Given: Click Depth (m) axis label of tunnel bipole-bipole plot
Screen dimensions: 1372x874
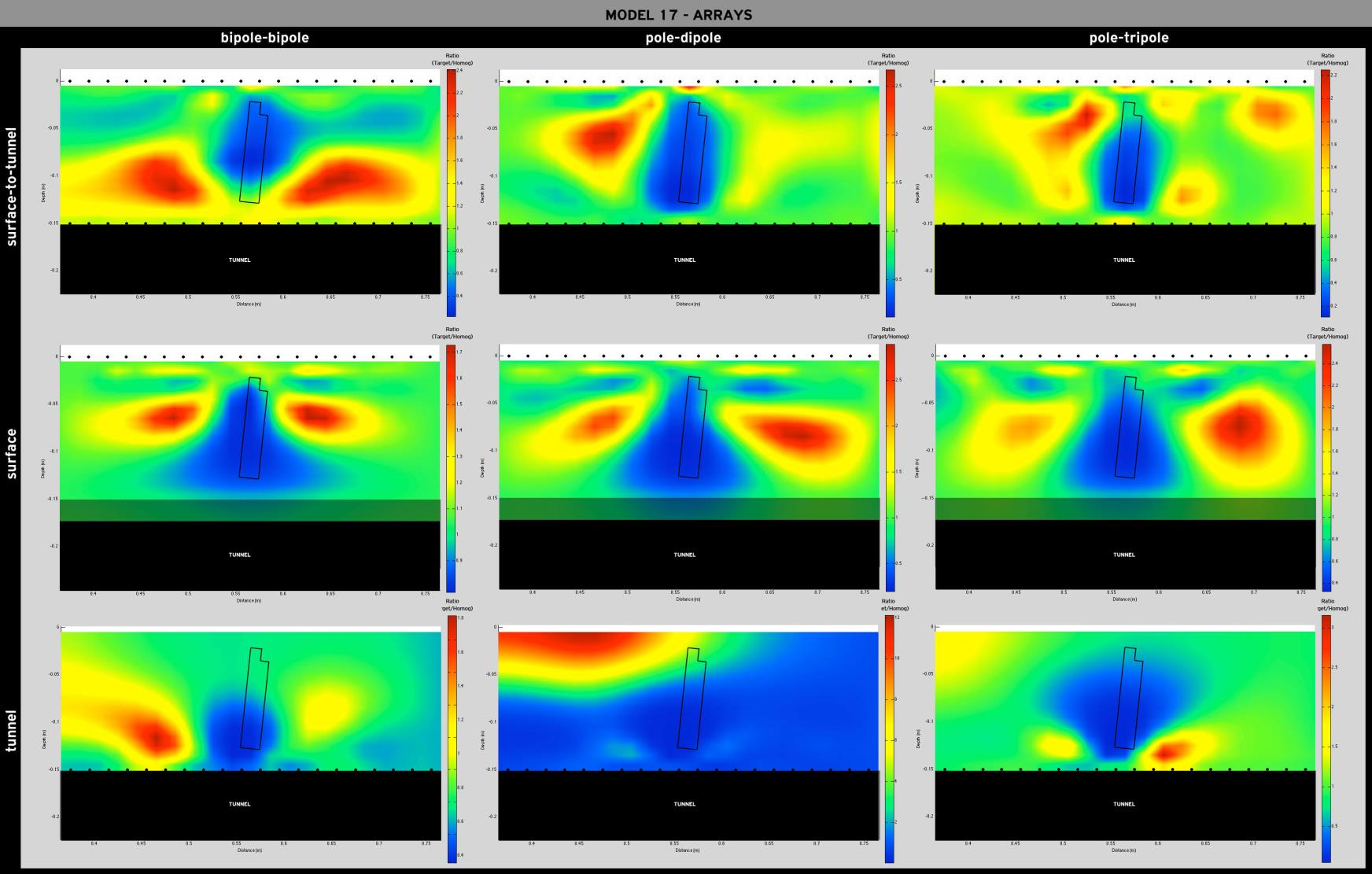Looking at the screenshot, I should click(x=44, y=741).
